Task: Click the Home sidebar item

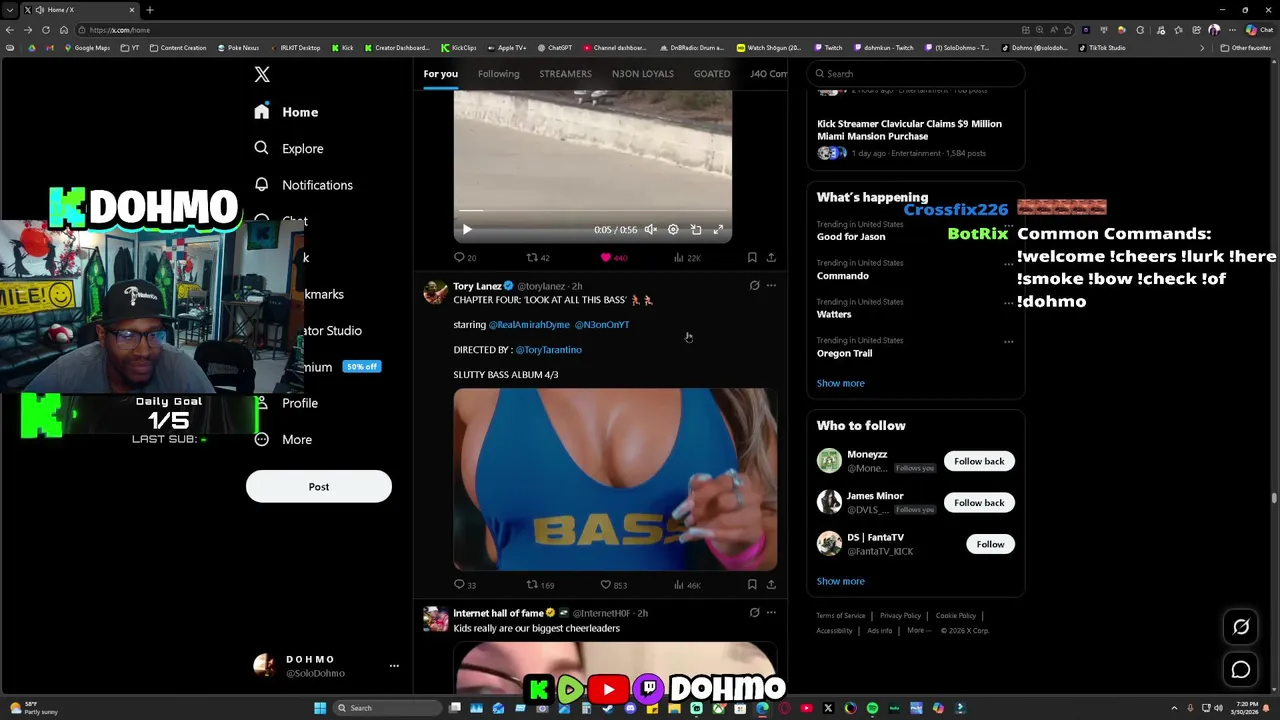Action: click(x=286, y=112)
